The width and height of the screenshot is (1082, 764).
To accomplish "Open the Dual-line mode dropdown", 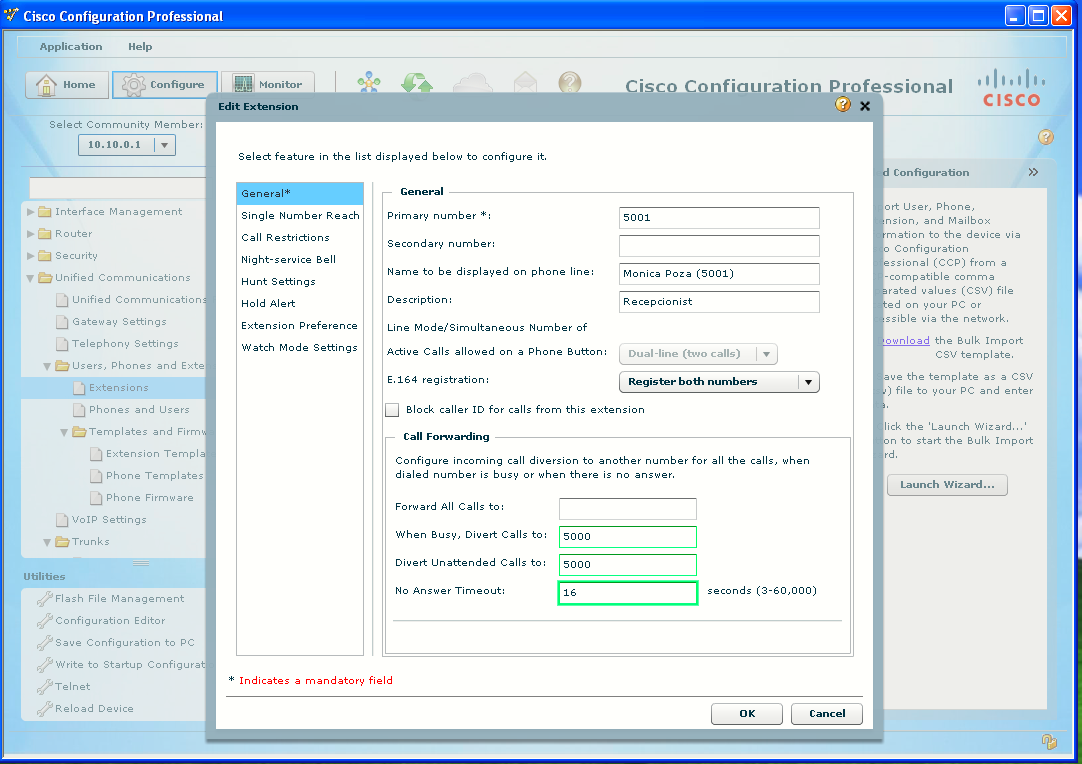I will (x=698, y=354).
